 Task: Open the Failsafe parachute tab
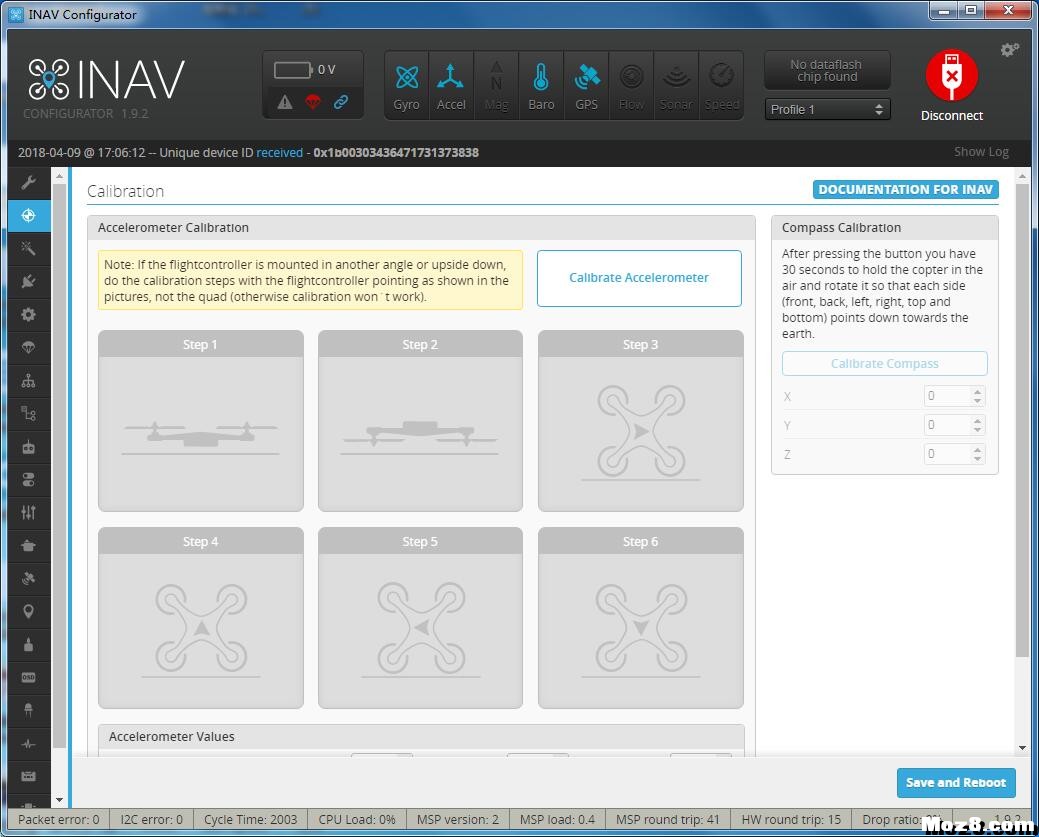pos(28,347)
